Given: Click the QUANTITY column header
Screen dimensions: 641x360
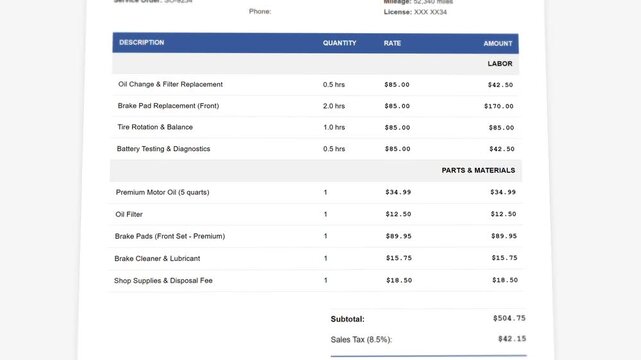Looking at the screenshot, I should click(x=339, y=43).
